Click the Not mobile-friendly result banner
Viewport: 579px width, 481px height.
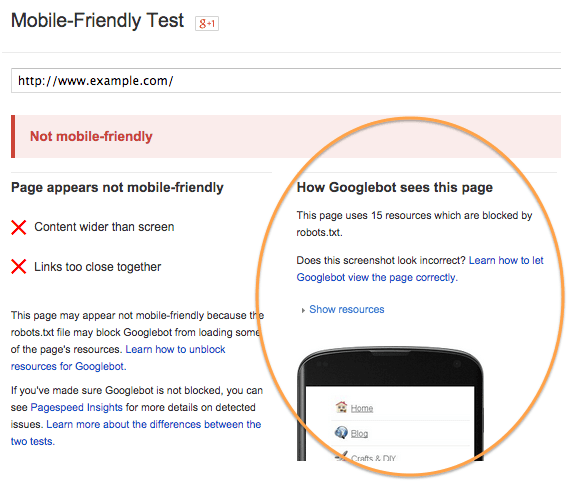(x=286, y=137)
